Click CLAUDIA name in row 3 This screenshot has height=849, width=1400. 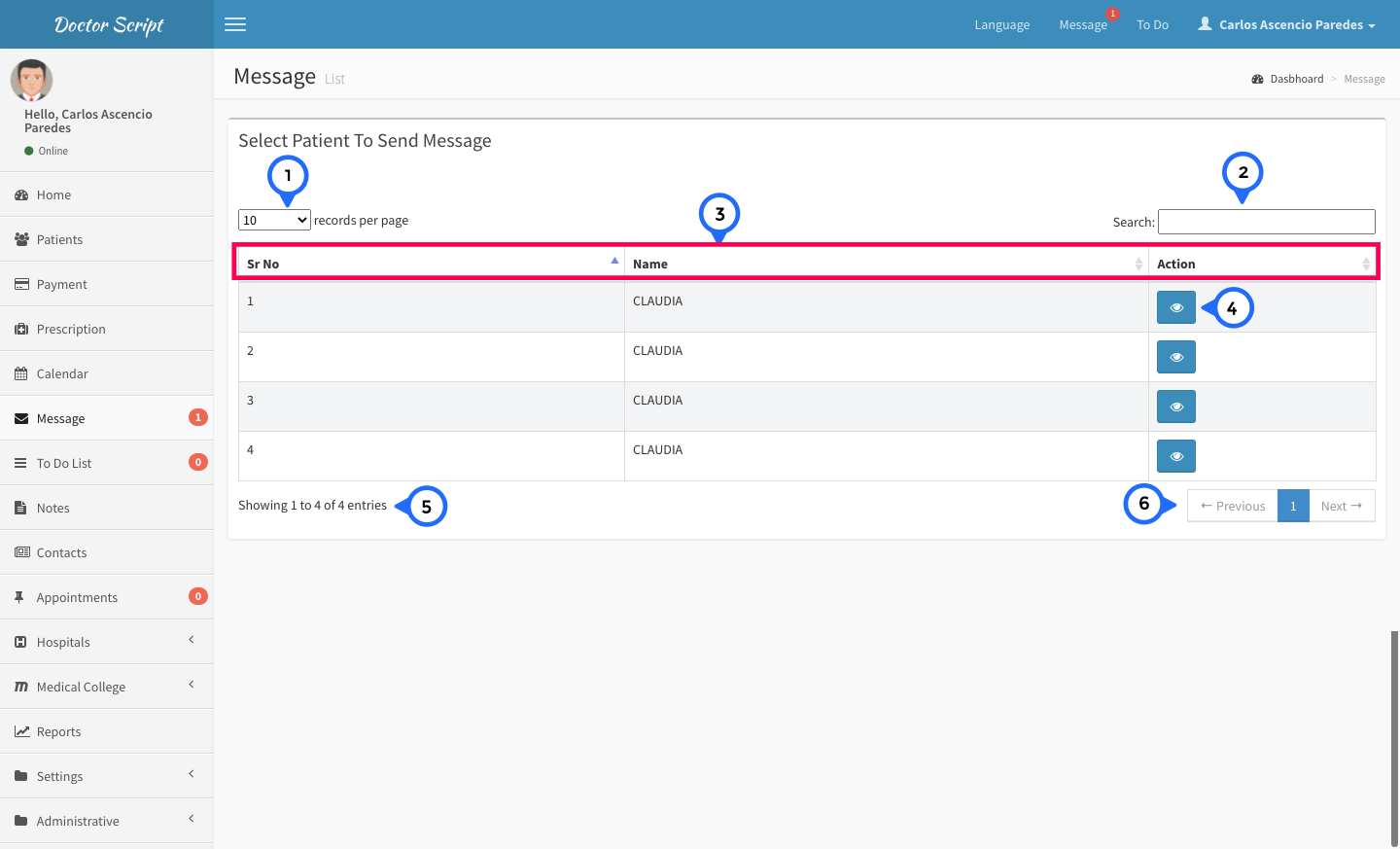(x=657, y=400)
